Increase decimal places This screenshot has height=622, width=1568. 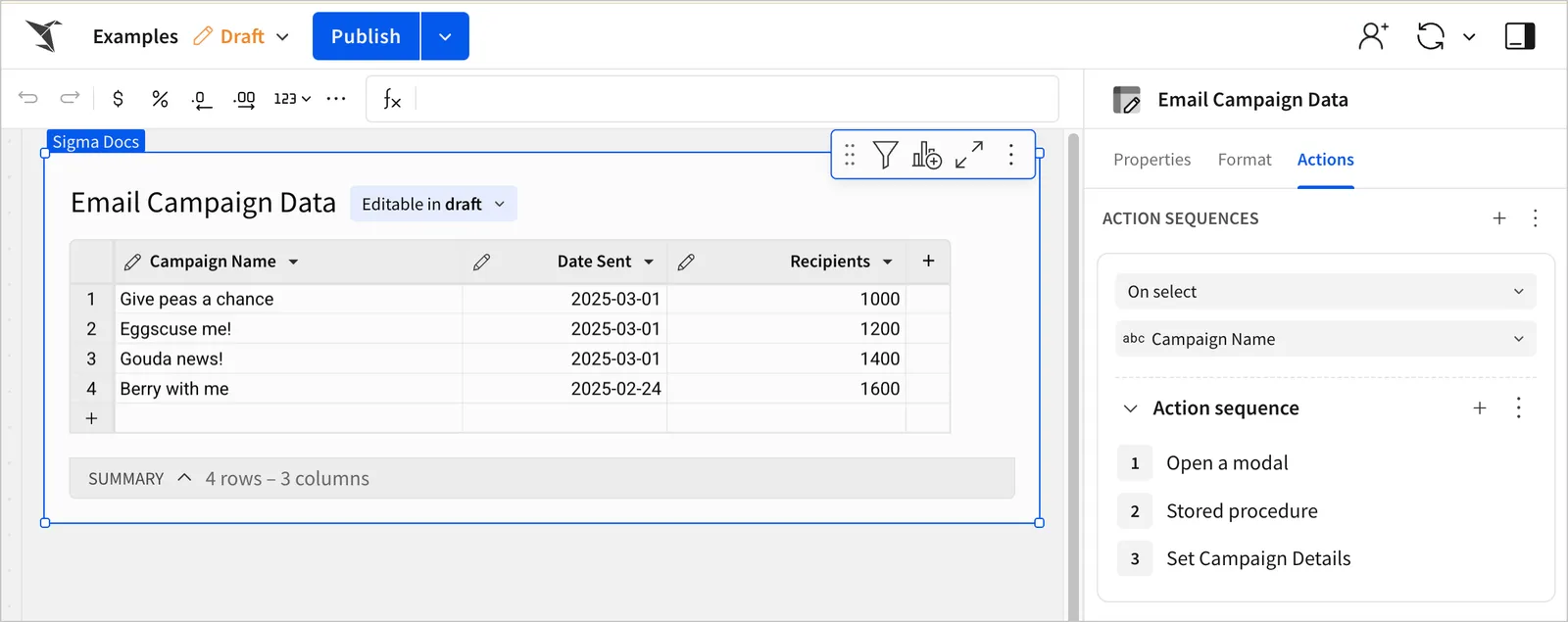pyautogui.click(x=244, y=99)
